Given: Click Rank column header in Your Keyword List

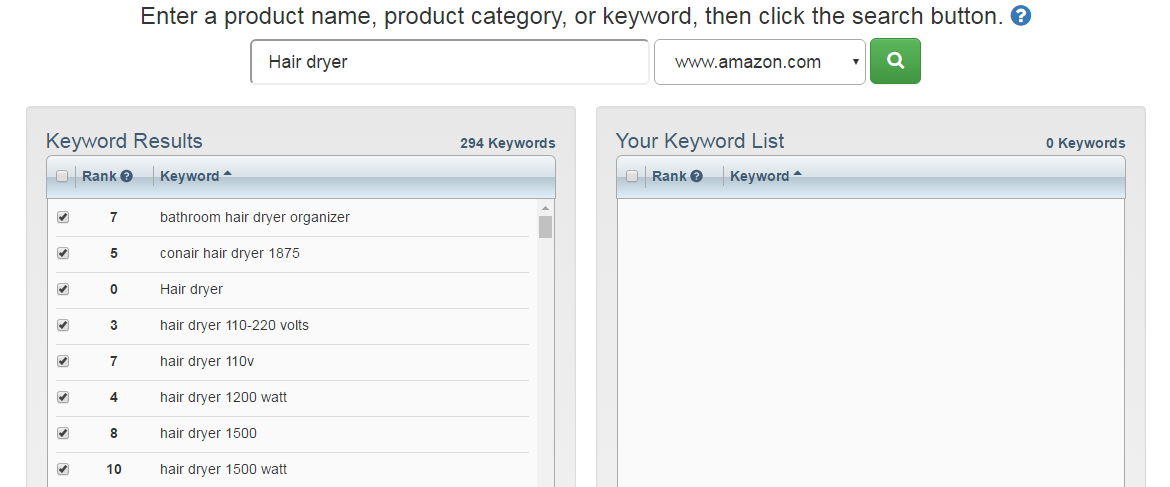Looking at the screenshot, I should click(x=670, y=176).
